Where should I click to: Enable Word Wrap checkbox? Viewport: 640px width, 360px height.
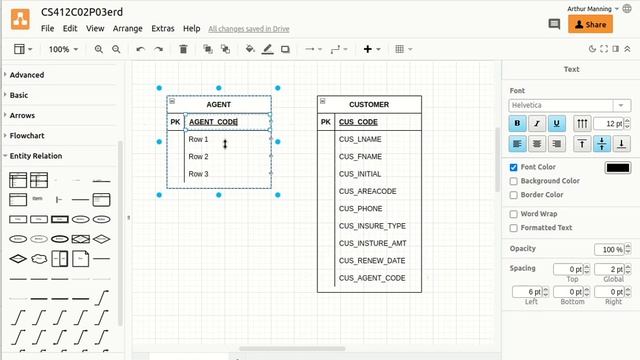pyautogui.click(x=513, y=214)
